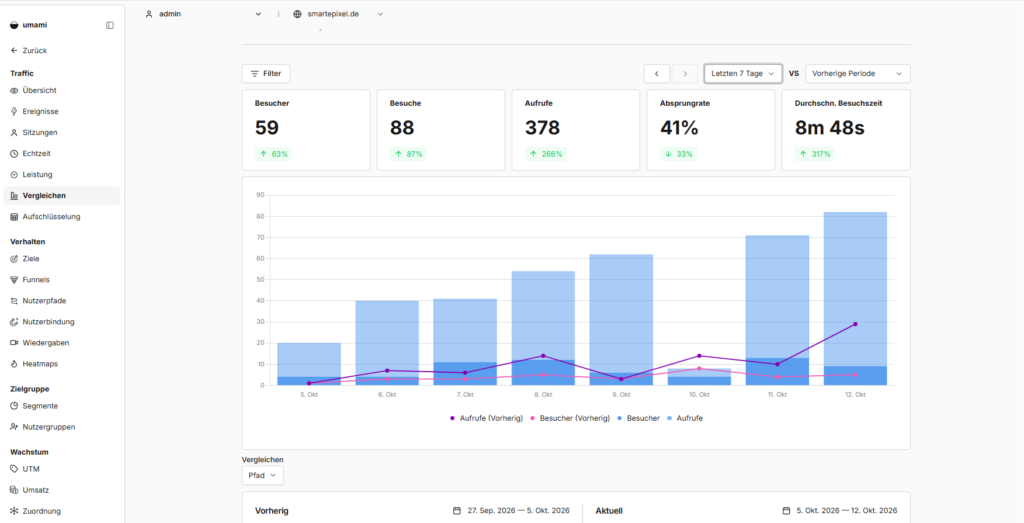Click the calendar icon next to Aktuell dates

pyautogui.click(x=786, y=511)
